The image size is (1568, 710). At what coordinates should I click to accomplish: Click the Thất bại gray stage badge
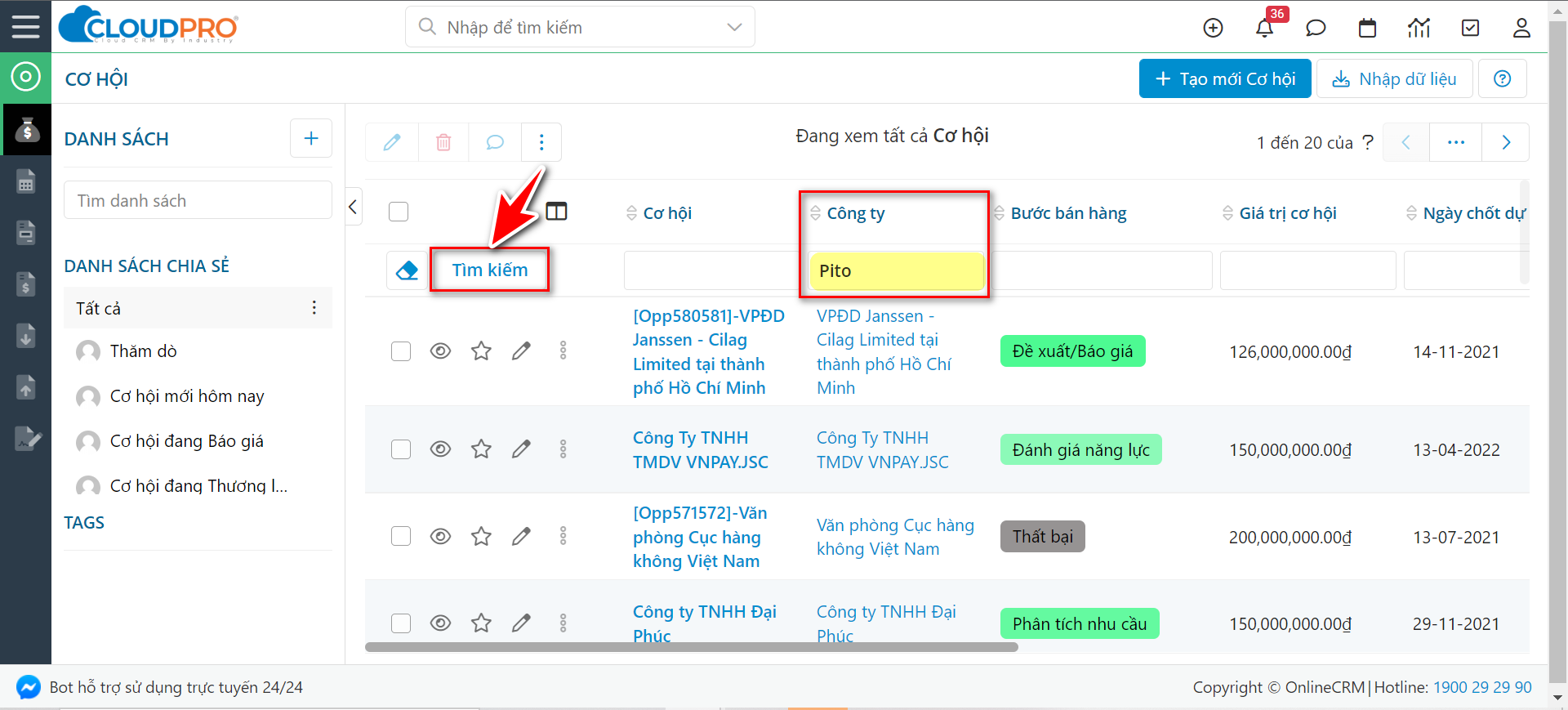point(1043,536)
